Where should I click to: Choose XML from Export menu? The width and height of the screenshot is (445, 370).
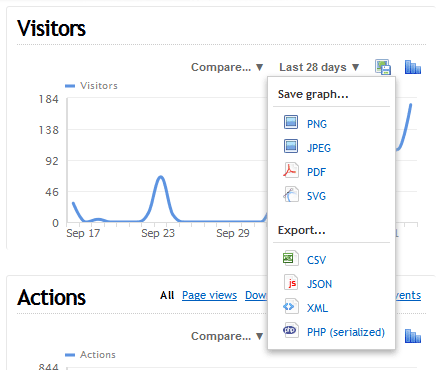pos(317,308)
